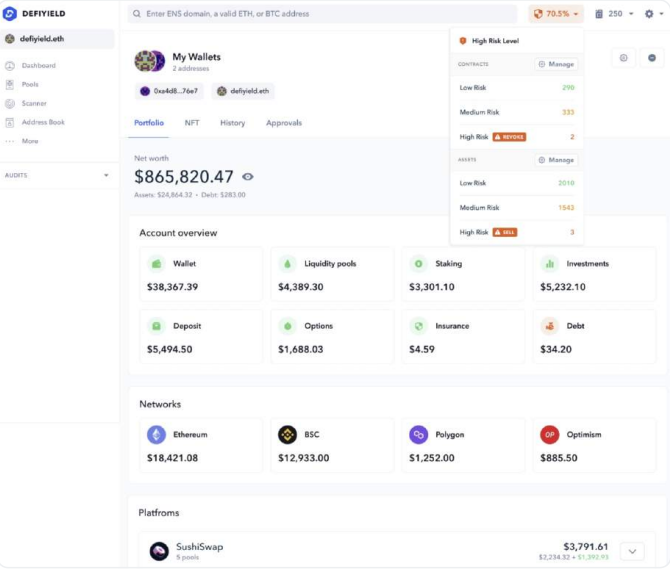Expand the SushiSwap platform row
Viewport: 670px width, 570px height.
pos(631,551)
